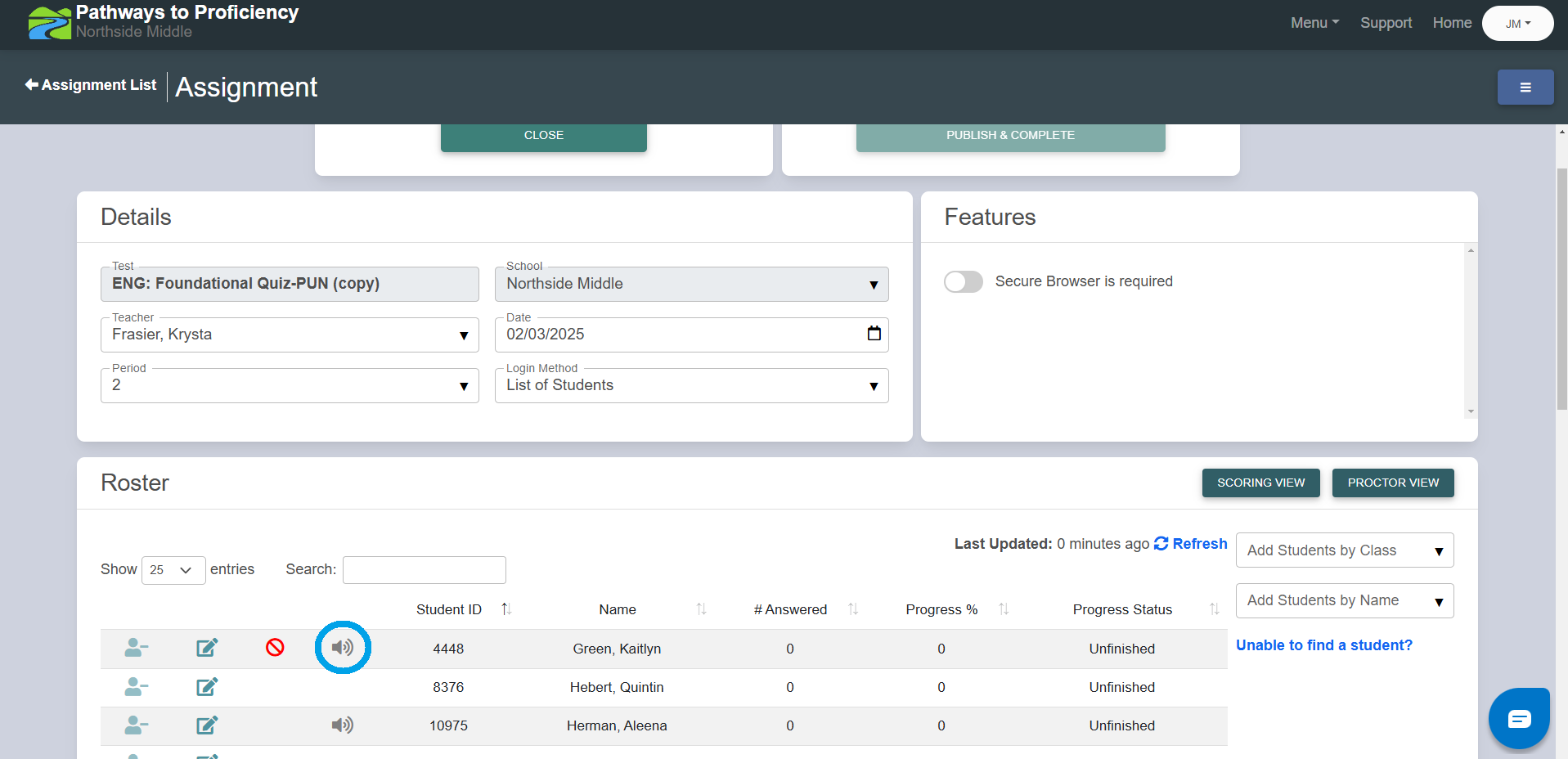Switch to PROCTOR VIEW

tap(1393, 483)
